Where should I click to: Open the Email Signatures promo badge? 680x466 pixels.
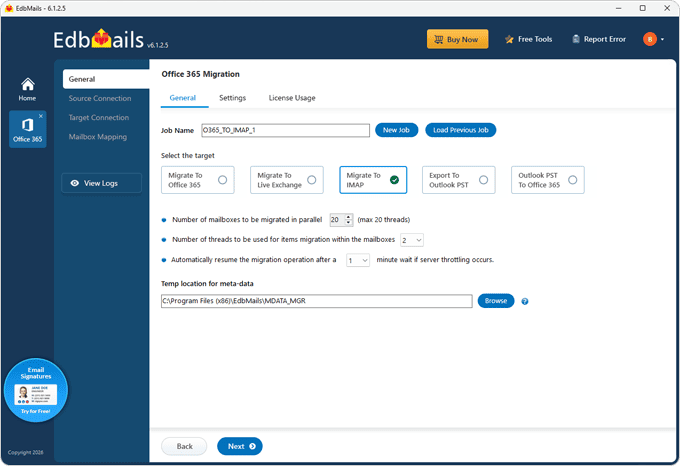click(x=36, y=390)
